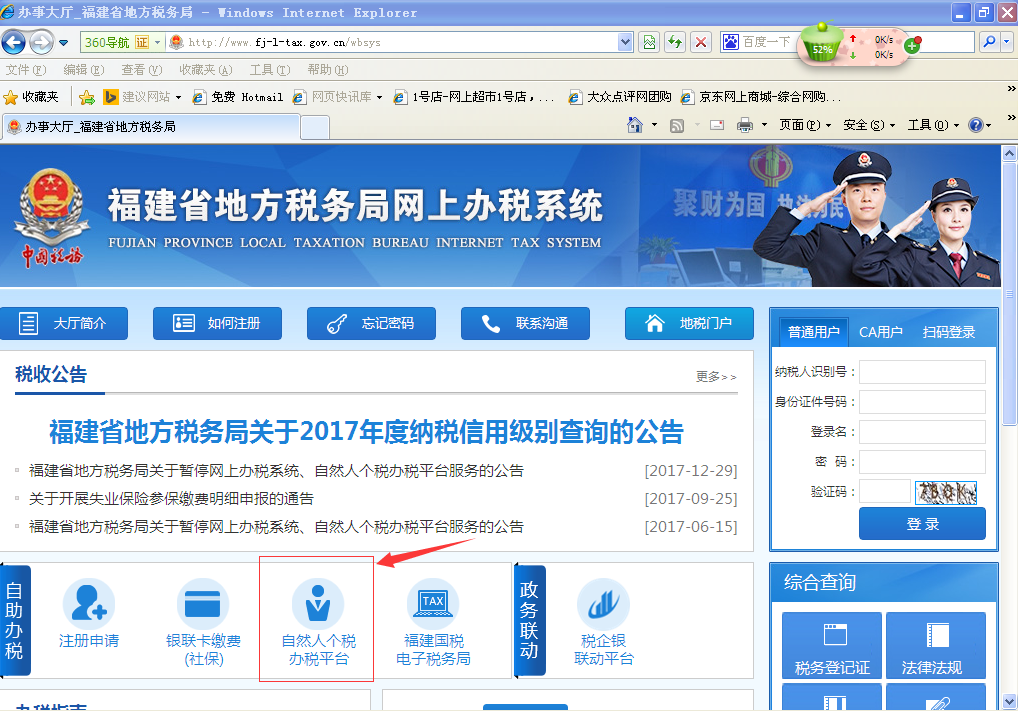Open the 工具 command bar dropdown
The image size is (1018, 712).
pyautogui.click(x=934, y=125)
